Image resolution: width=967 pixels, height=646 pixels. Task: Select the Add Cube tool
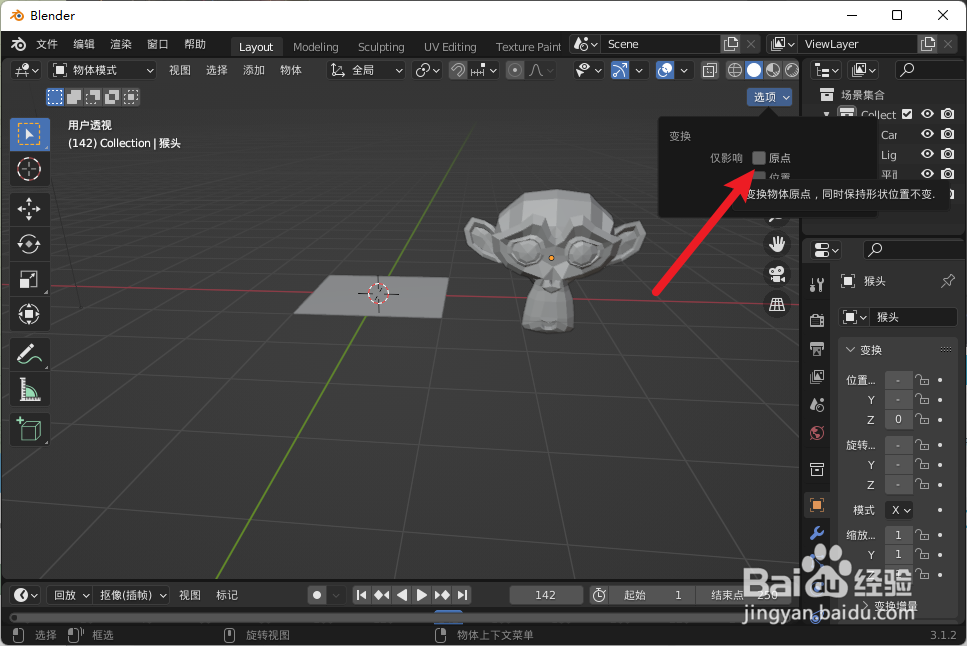point(29,429)
